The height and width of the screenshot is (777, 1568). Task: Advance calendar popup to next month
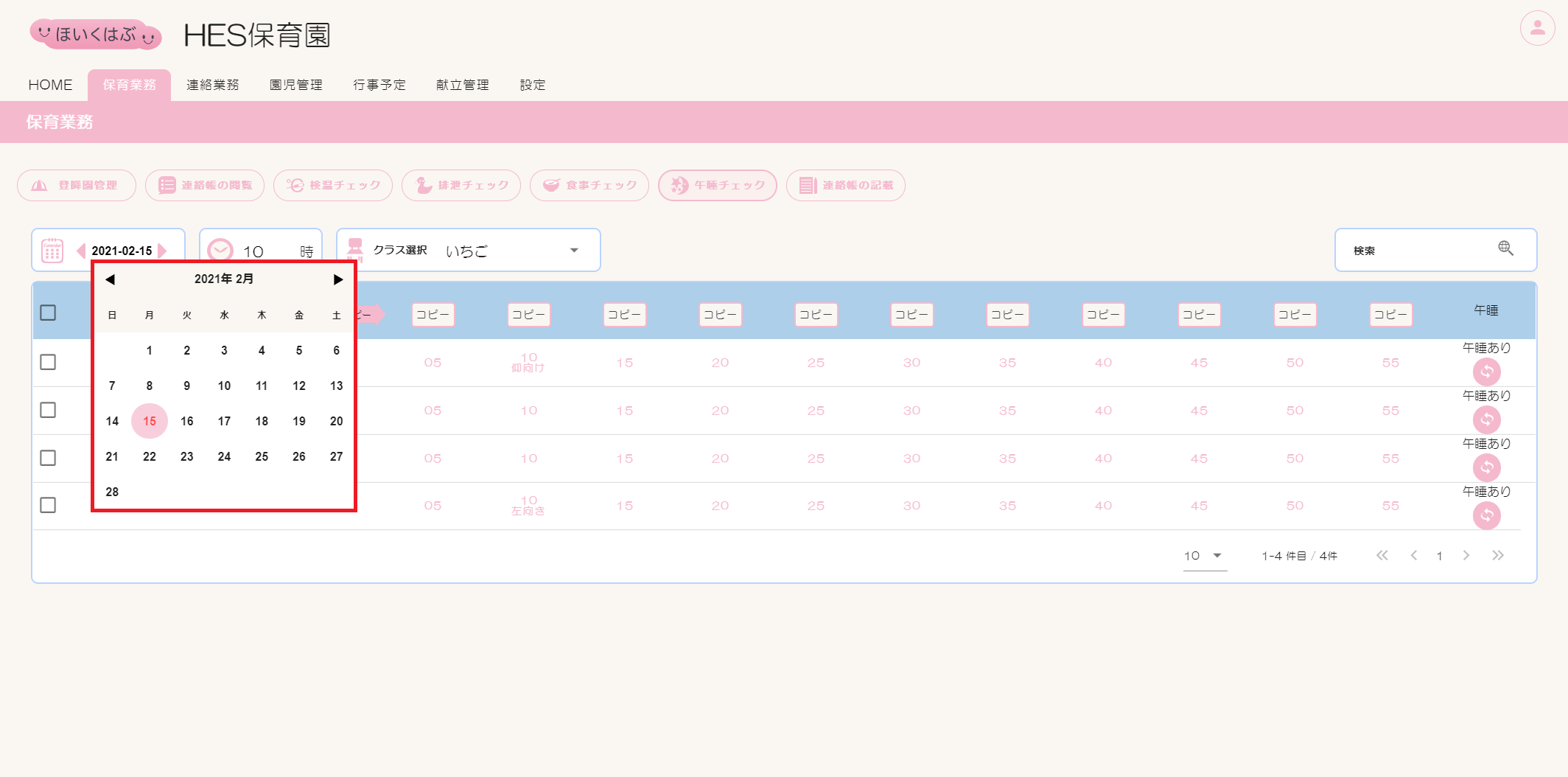[337, 279]
